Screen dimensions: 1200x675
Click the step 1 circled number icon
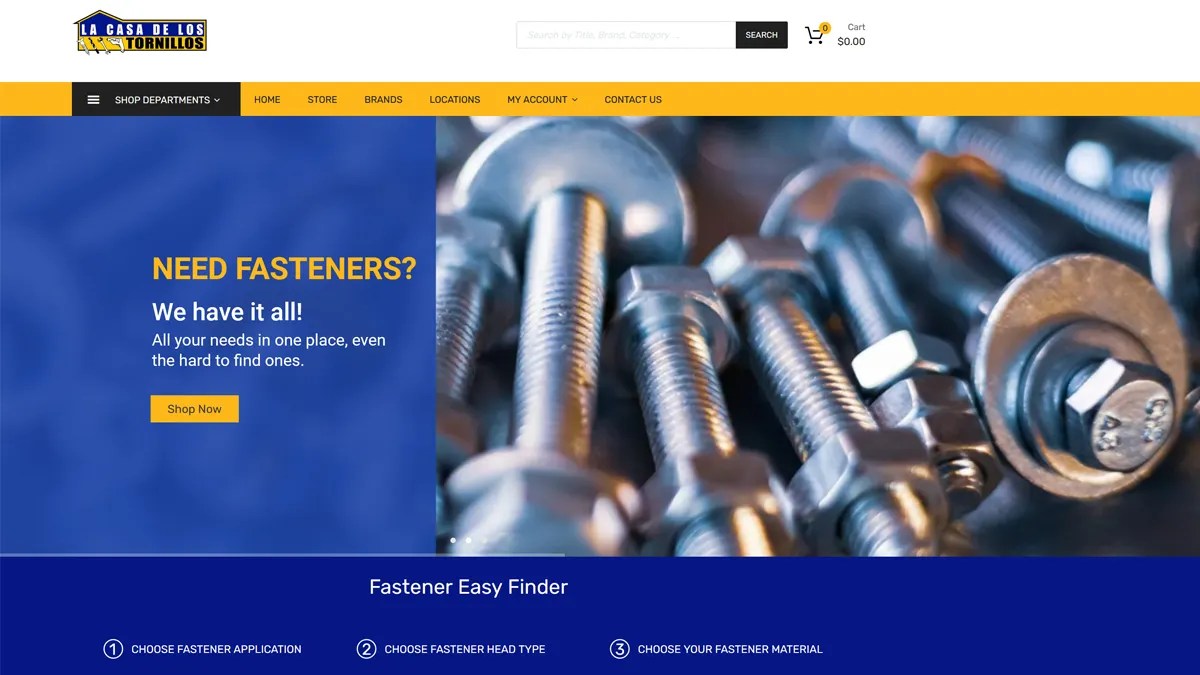pyautogui.click(x=113, y=649)
